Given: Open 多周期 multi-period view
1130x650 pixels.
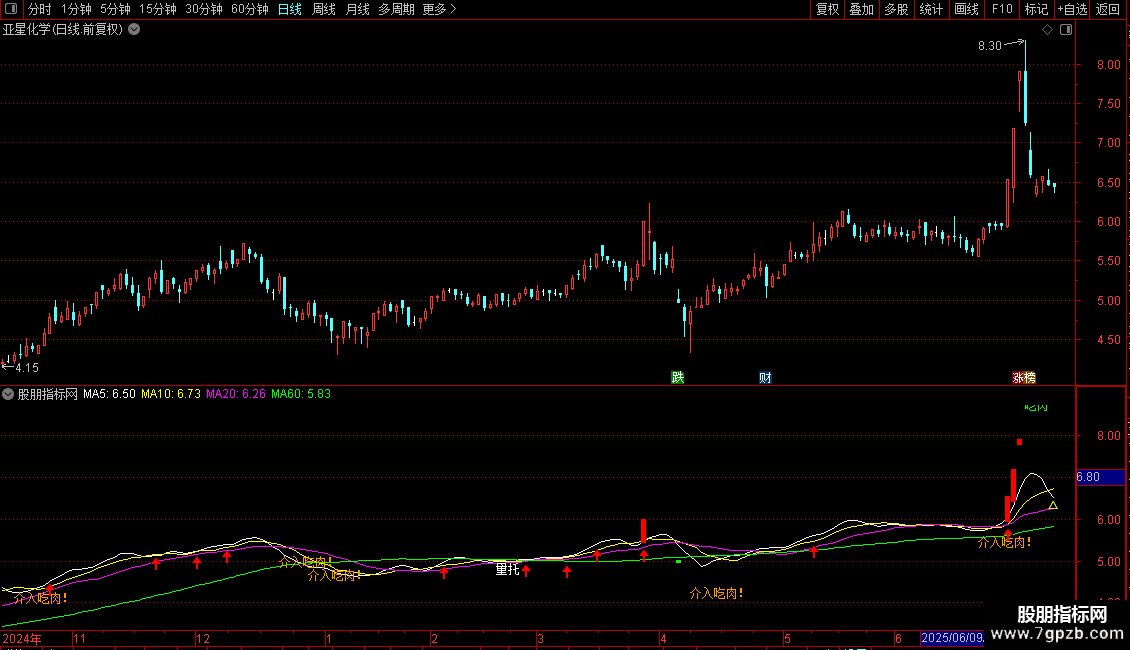Looking at the screenshot, I should coord(396,9).
